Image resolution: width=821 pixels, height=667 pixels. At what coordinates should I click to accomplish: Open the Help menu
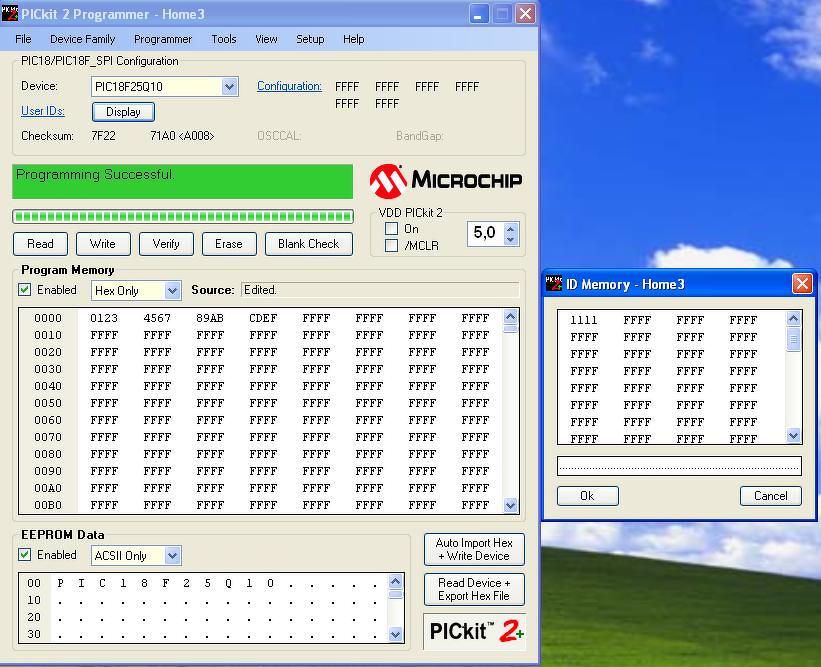point(353,39)
